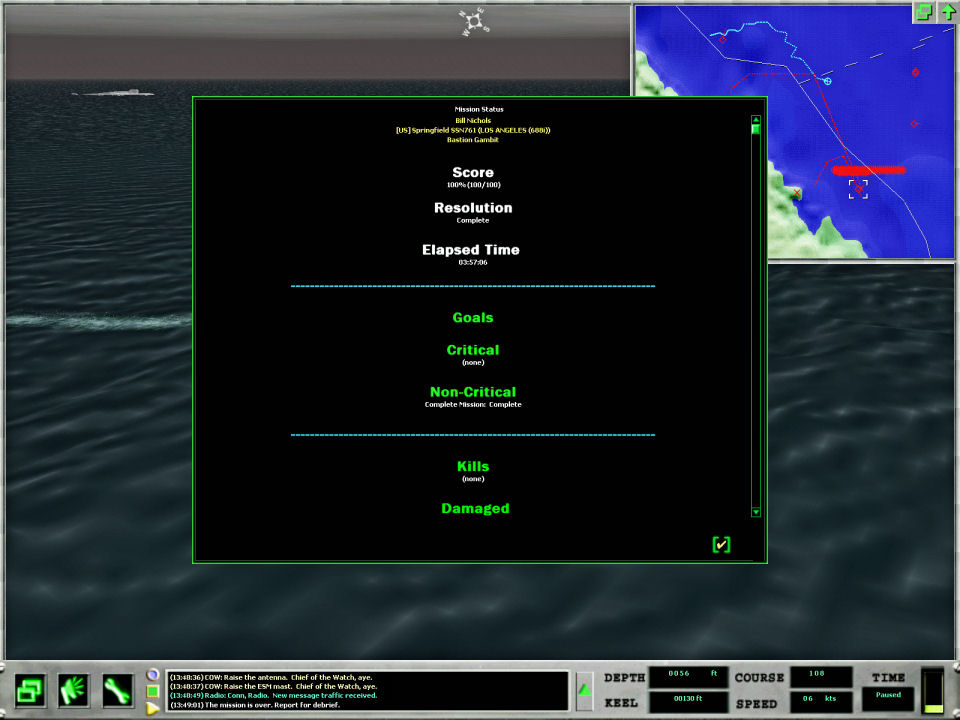
Task: Open the wrench options icon
Action: coord(118,690)
